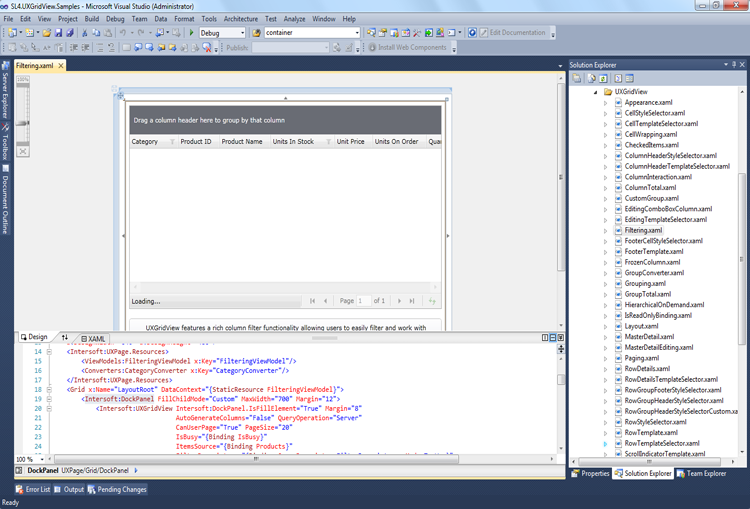Open the Server Explorer side tab
The width and height of the screenshot is (750, 509).
5,89
